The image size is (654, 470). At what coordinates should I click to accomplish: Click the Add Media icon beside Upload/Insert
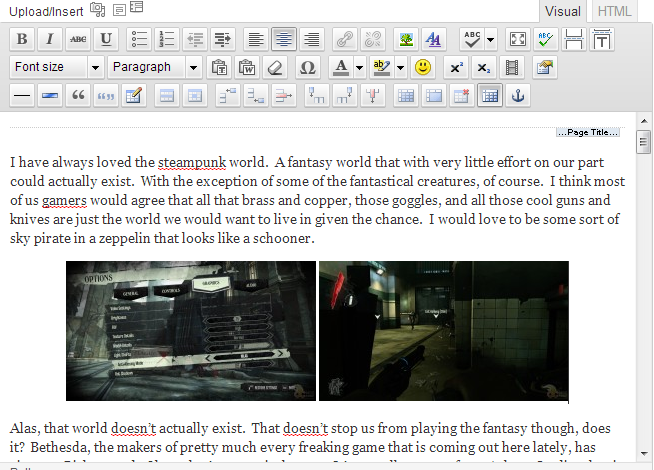[98, 9]
